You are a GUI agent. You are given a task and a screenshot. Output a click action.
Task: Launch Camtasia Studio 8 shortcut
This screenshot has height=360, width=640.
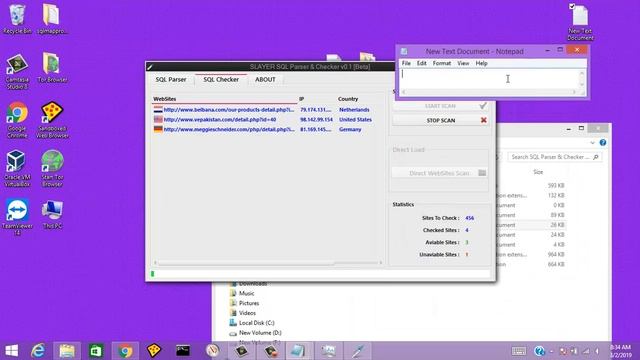pyautogui.click(x=17, y=71)
